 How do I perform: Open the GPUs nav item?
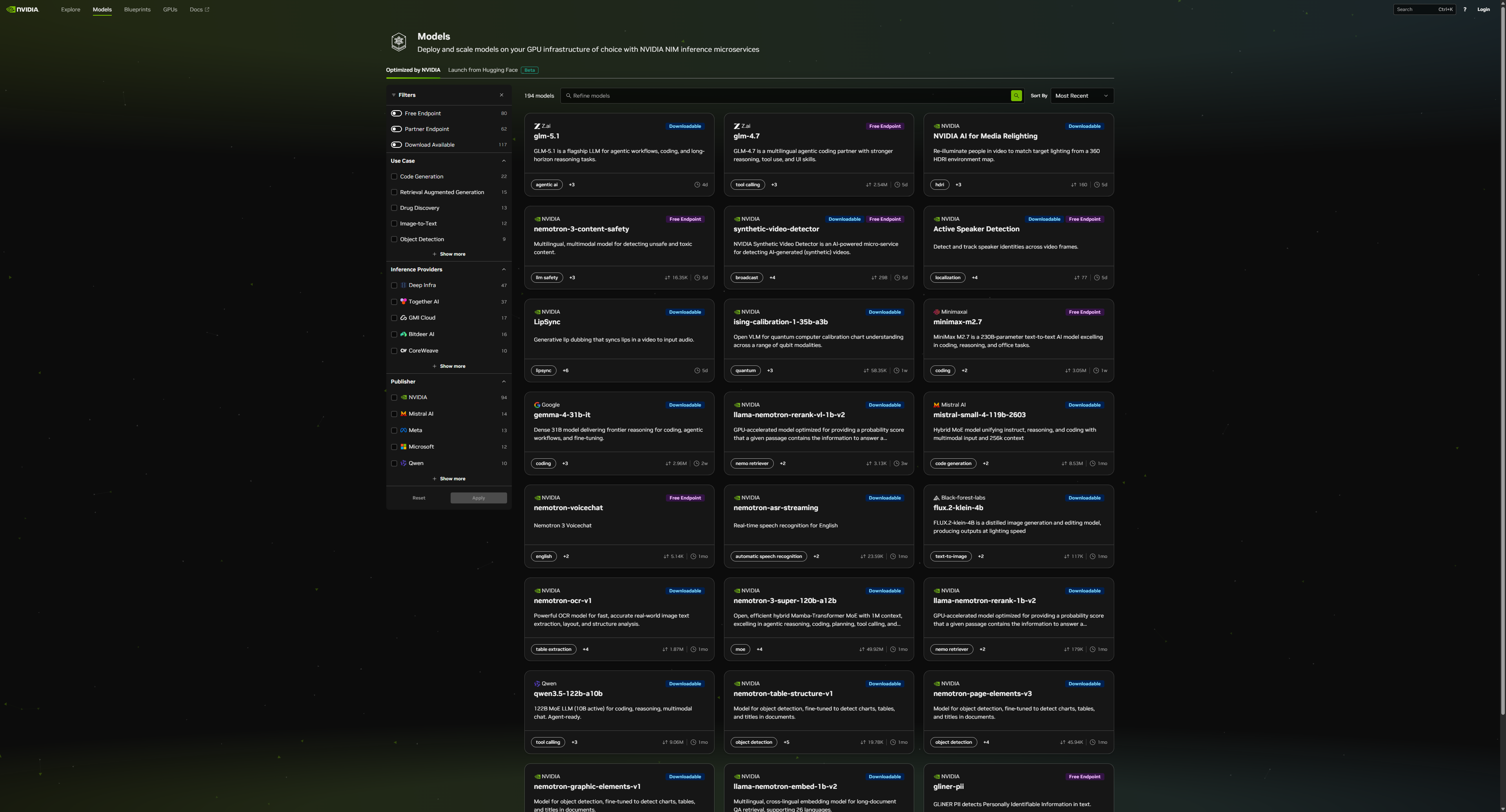[x=170, y=9]
